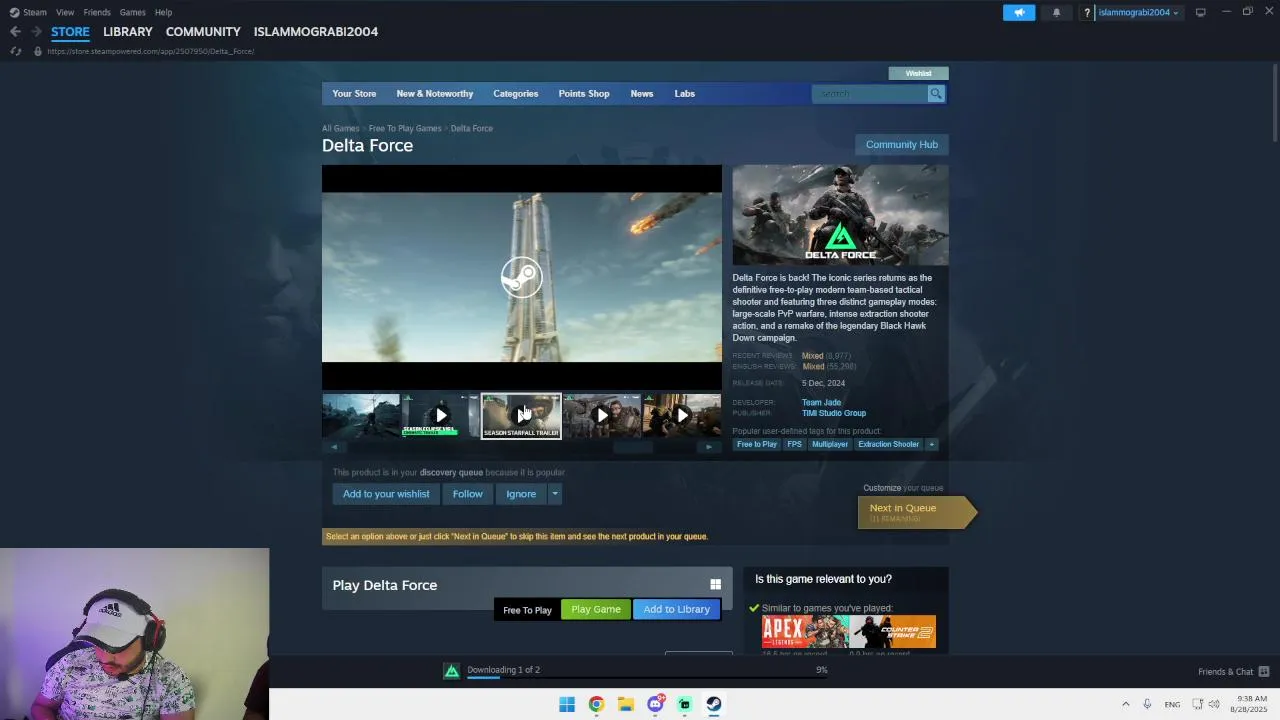Screen dimensions: 1280x720
Task: Go forward with the forward arrow
Action: click(36, 32)
